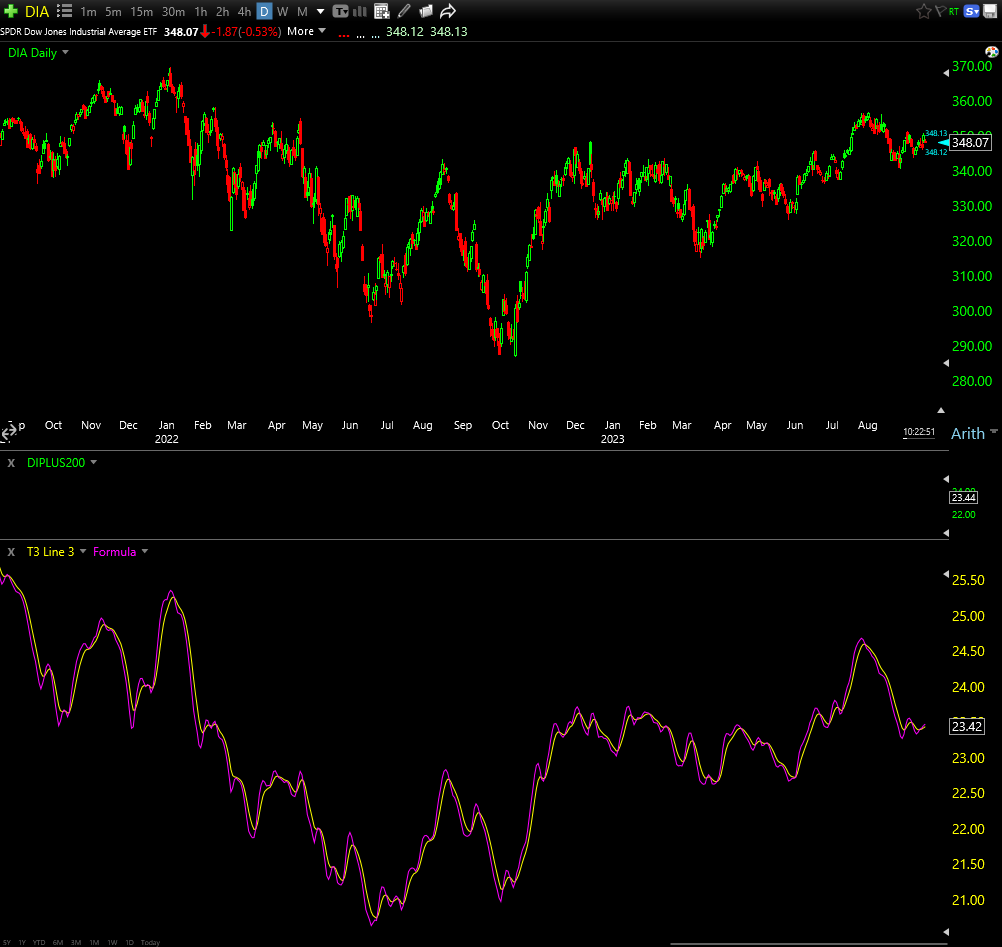Click the YTD range button
Image resolution: width=1002 pixels, height=947 pixels.
coord(39,942)
